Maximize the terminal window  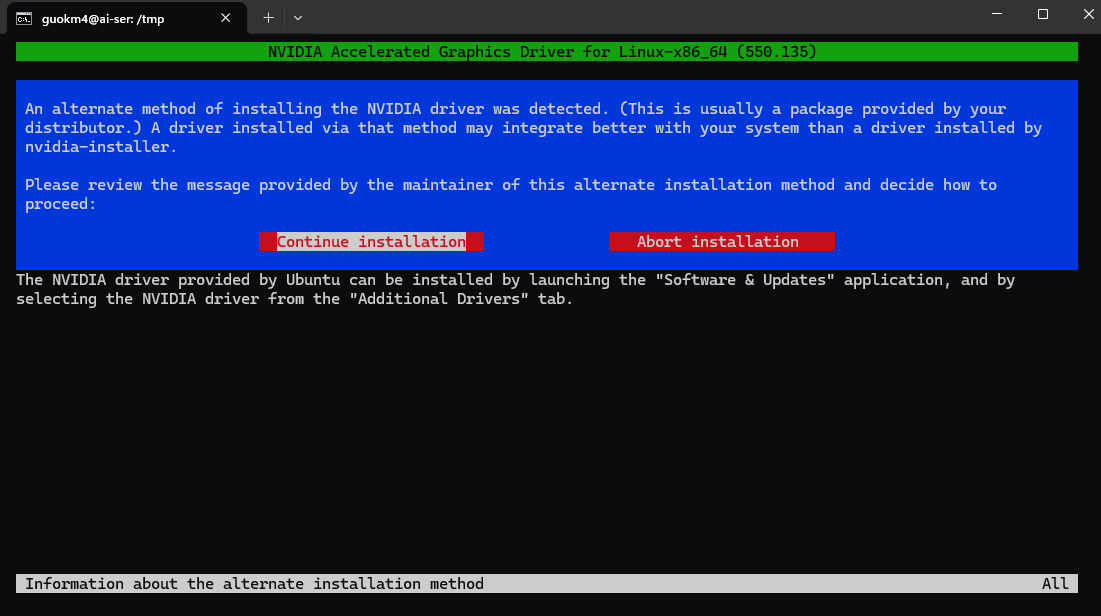click(1042, 15)
